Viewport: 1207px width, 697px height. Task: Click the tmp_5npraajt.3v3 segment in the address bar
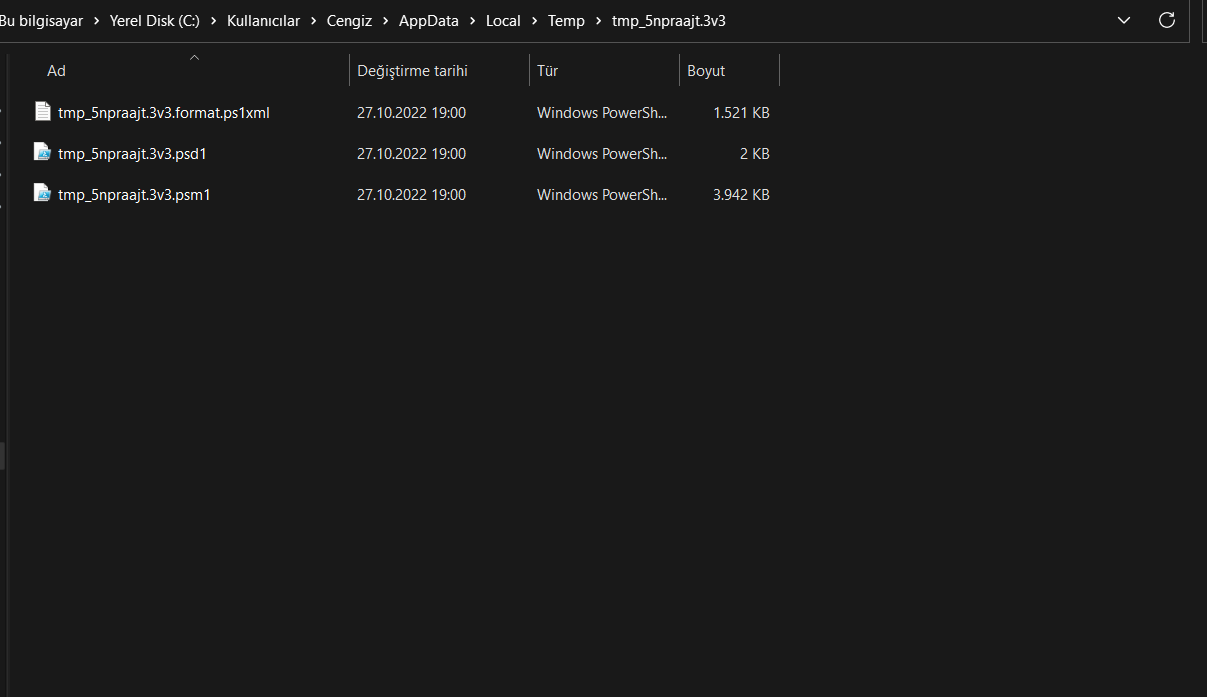(668, 21)
